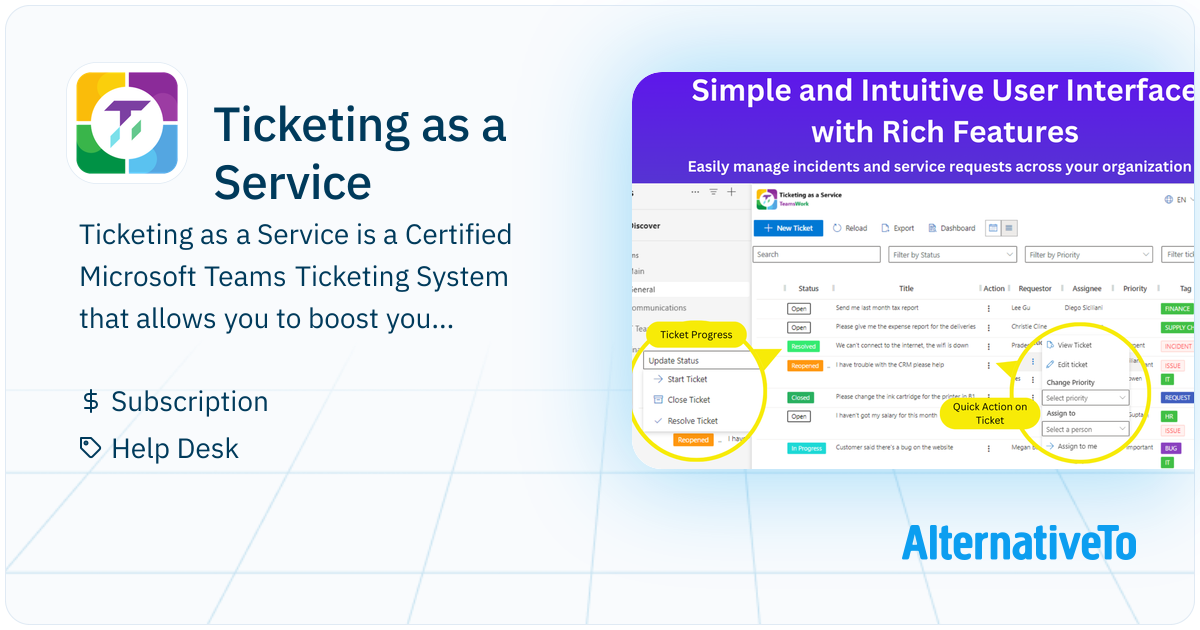Click the FINANCE tag
Image resolution: width=1200 pixels, height=630 pixels.
(x=1177, y=309)
